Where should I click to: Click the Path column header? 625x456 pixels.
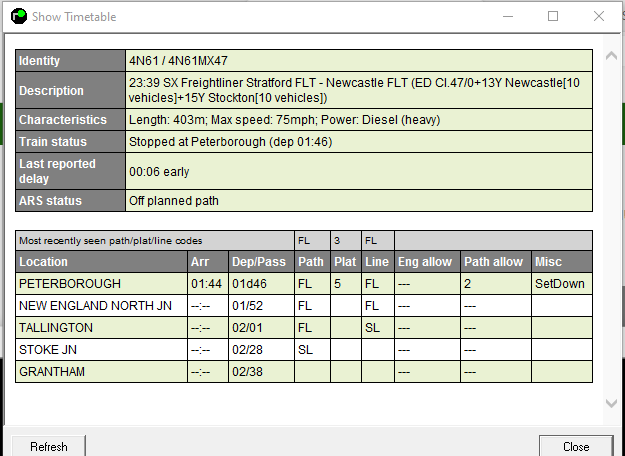coord(312,262)
